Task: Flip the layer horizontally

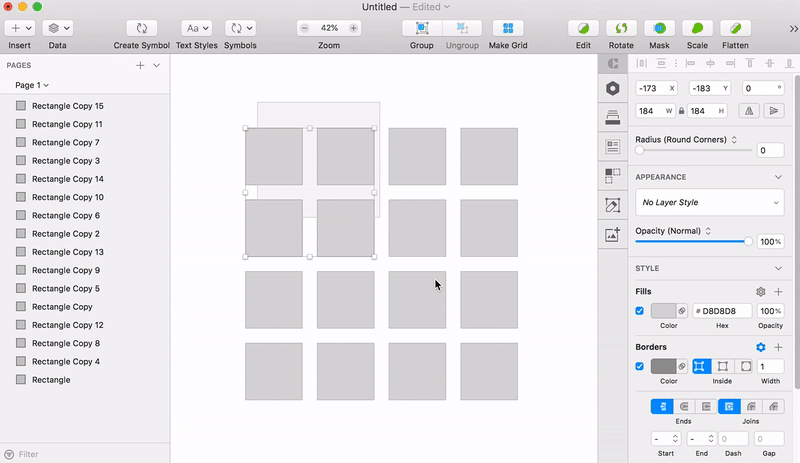Action: 749,111
